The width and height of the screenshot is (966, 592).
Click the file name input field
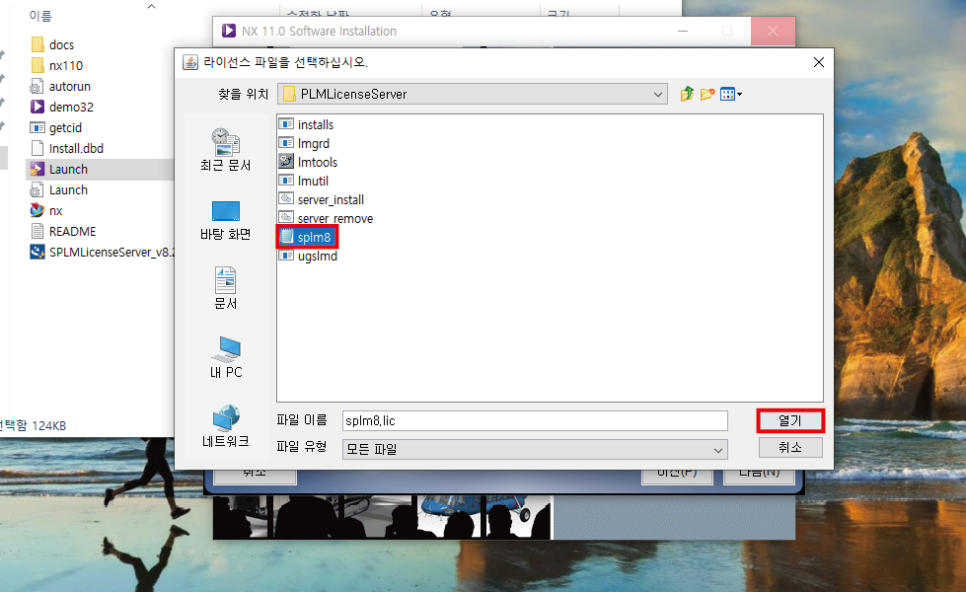(535, 421)
